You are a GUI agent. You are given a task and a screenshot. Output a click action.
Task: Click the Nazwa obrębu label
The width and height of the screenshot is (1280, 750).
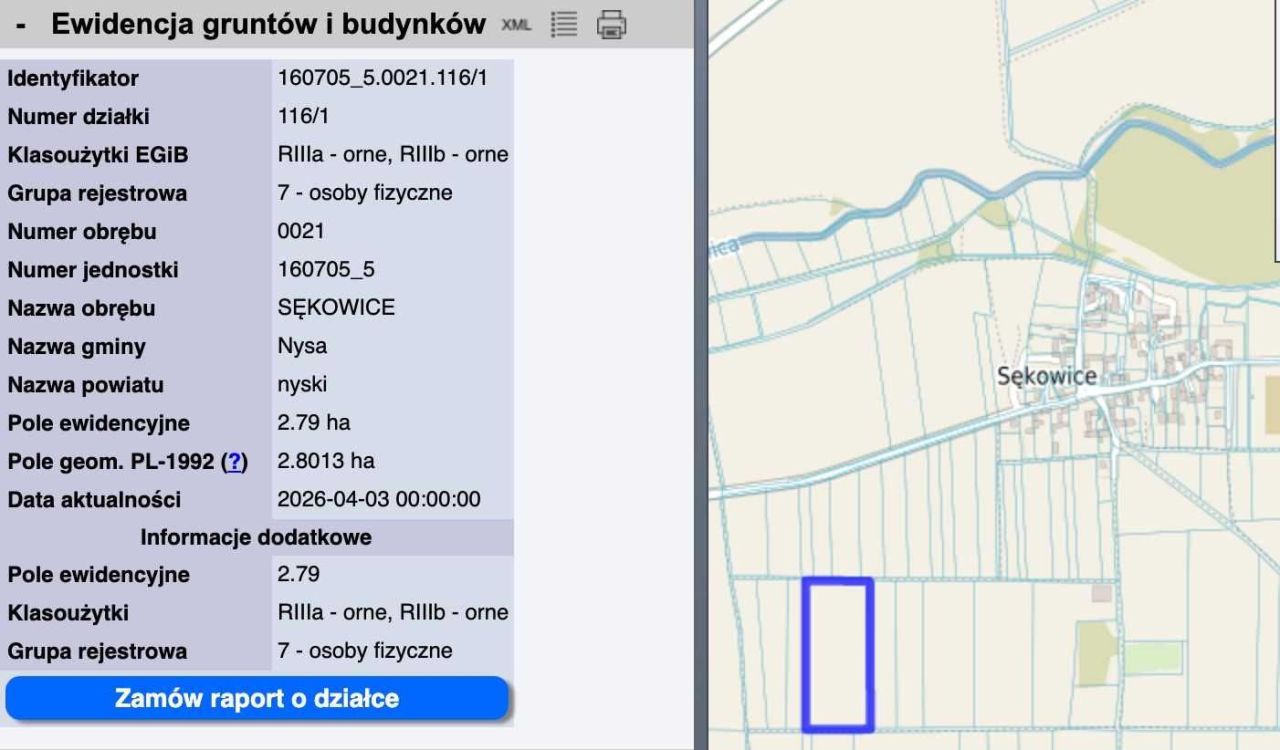click(82, 308)
